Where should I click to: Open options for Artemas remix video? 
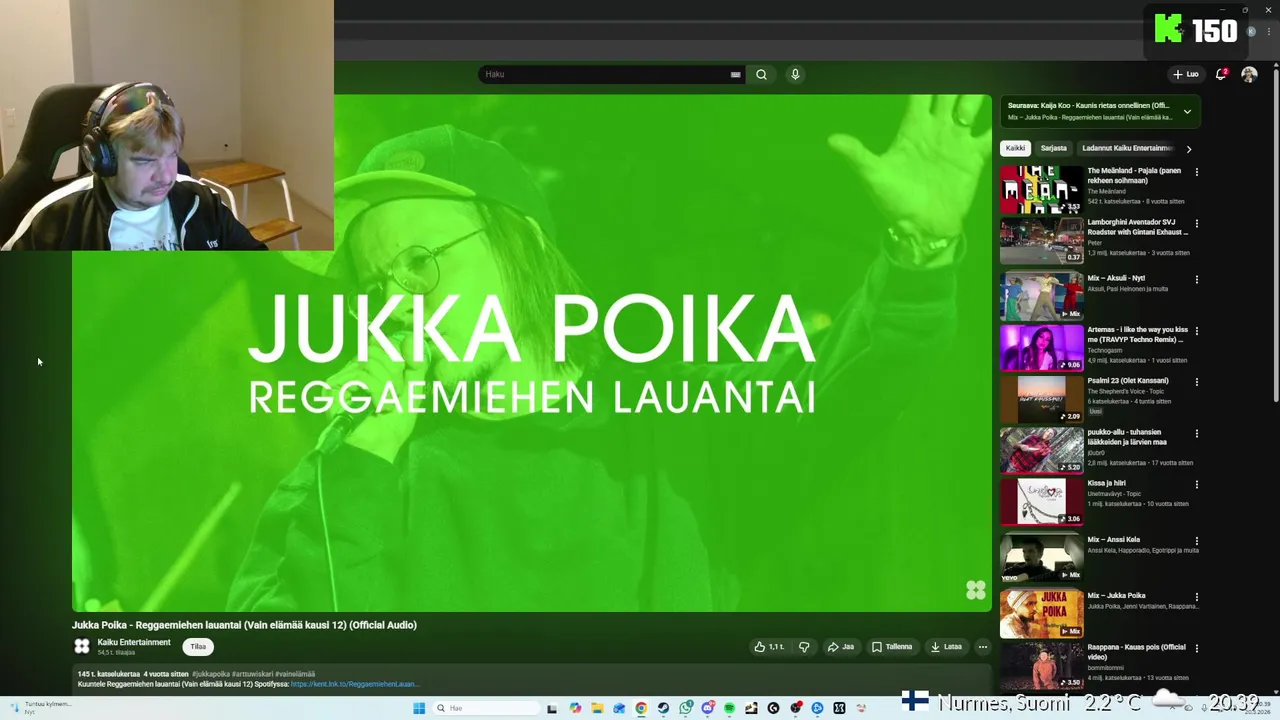pyautogui.click(x=1196, y=330)
